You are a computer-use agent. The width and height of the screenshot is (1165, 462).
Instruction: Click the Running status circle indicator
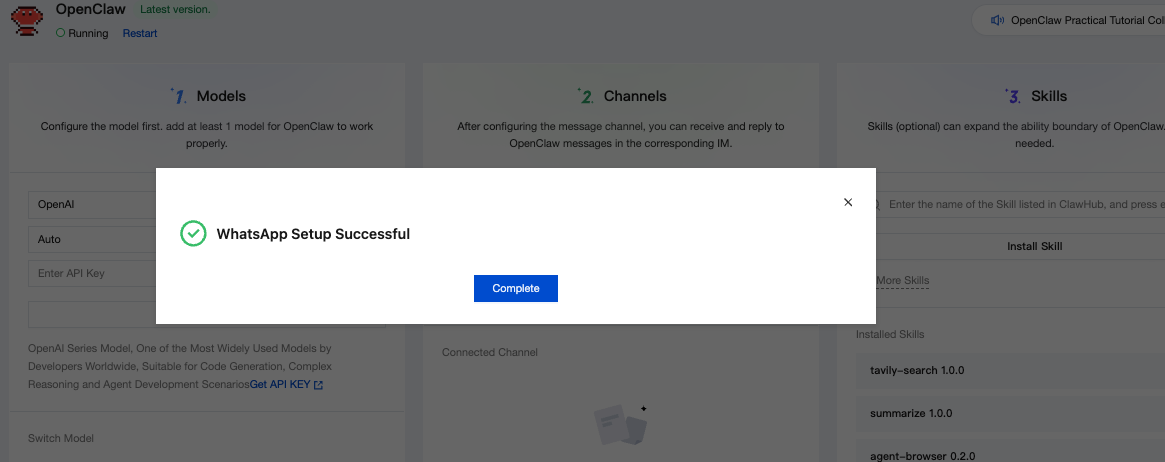[x=60, y=33]
